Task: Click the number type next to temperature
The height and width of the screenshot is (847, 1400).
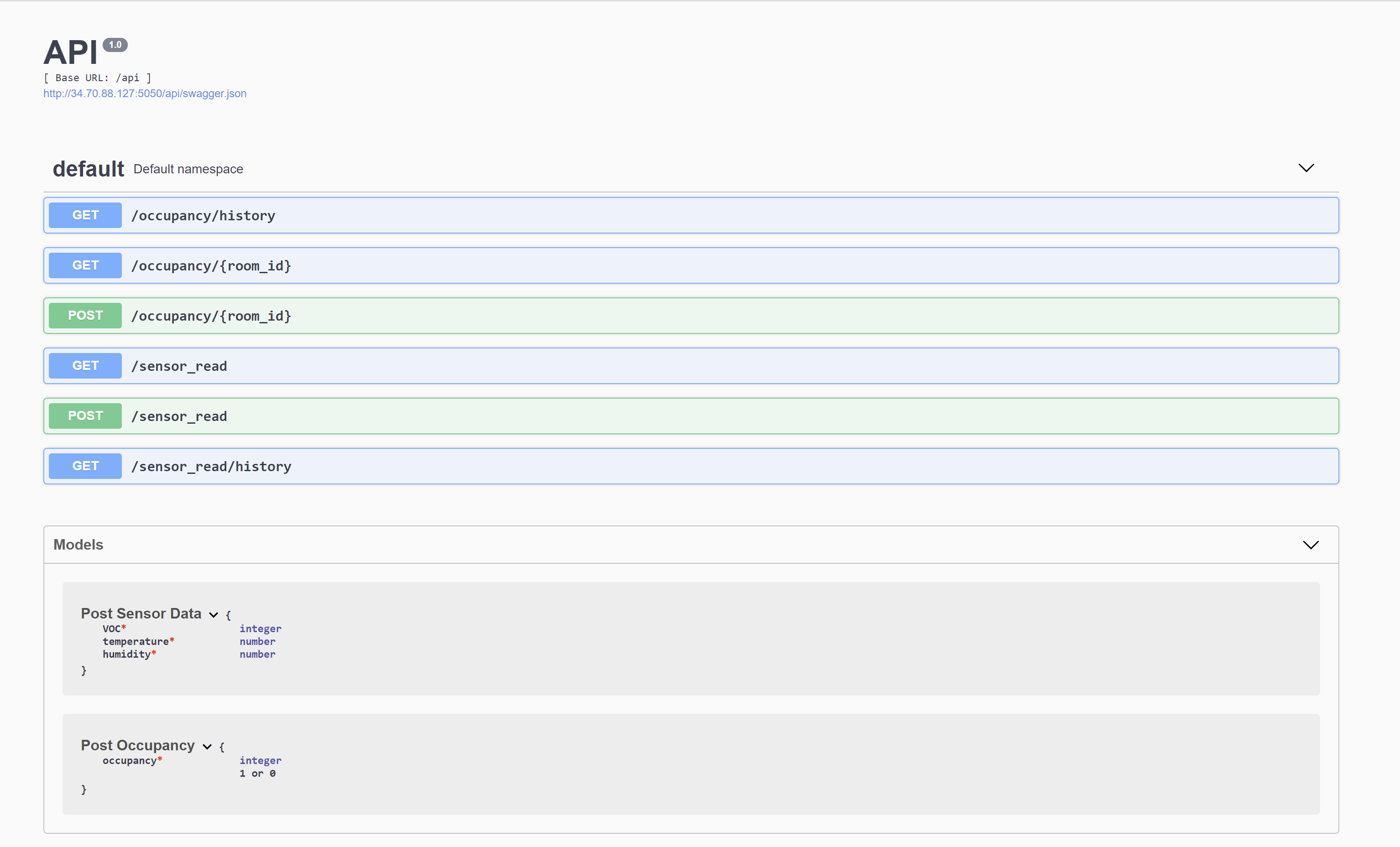Action: click(x=257, y=641)
